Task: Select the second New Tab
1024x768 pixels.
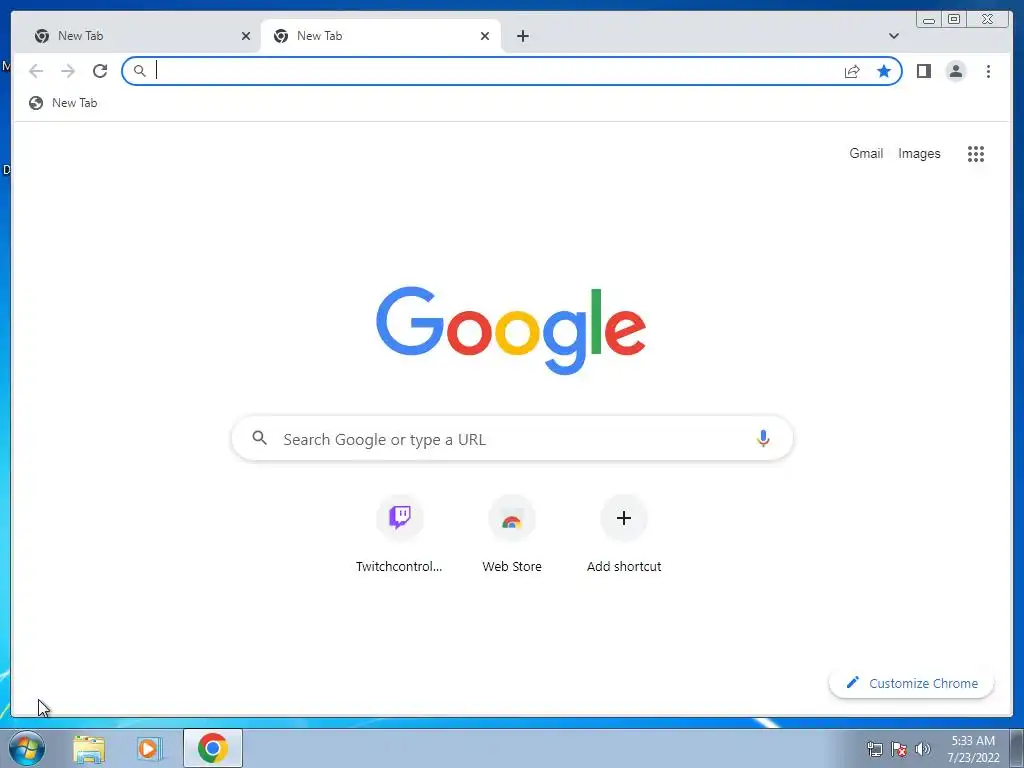Action: coord(381,36)
